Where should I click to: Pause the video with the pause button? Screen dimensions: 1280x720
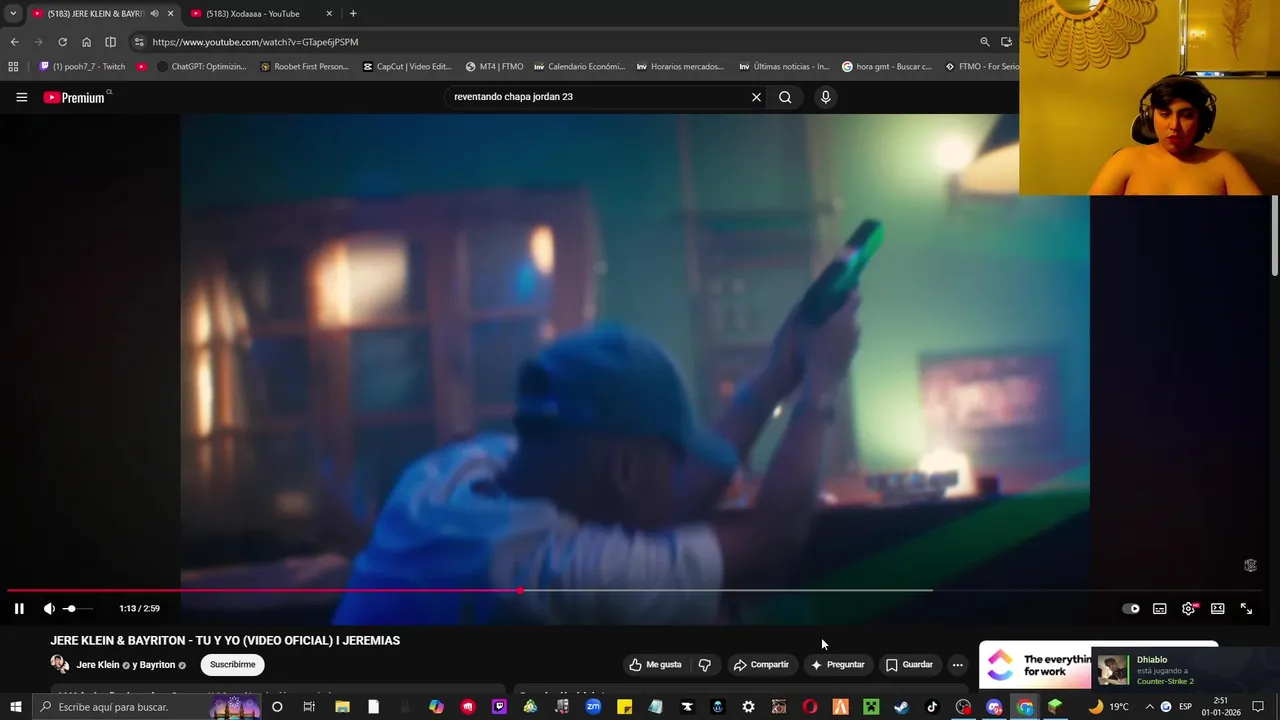[19, 608]
